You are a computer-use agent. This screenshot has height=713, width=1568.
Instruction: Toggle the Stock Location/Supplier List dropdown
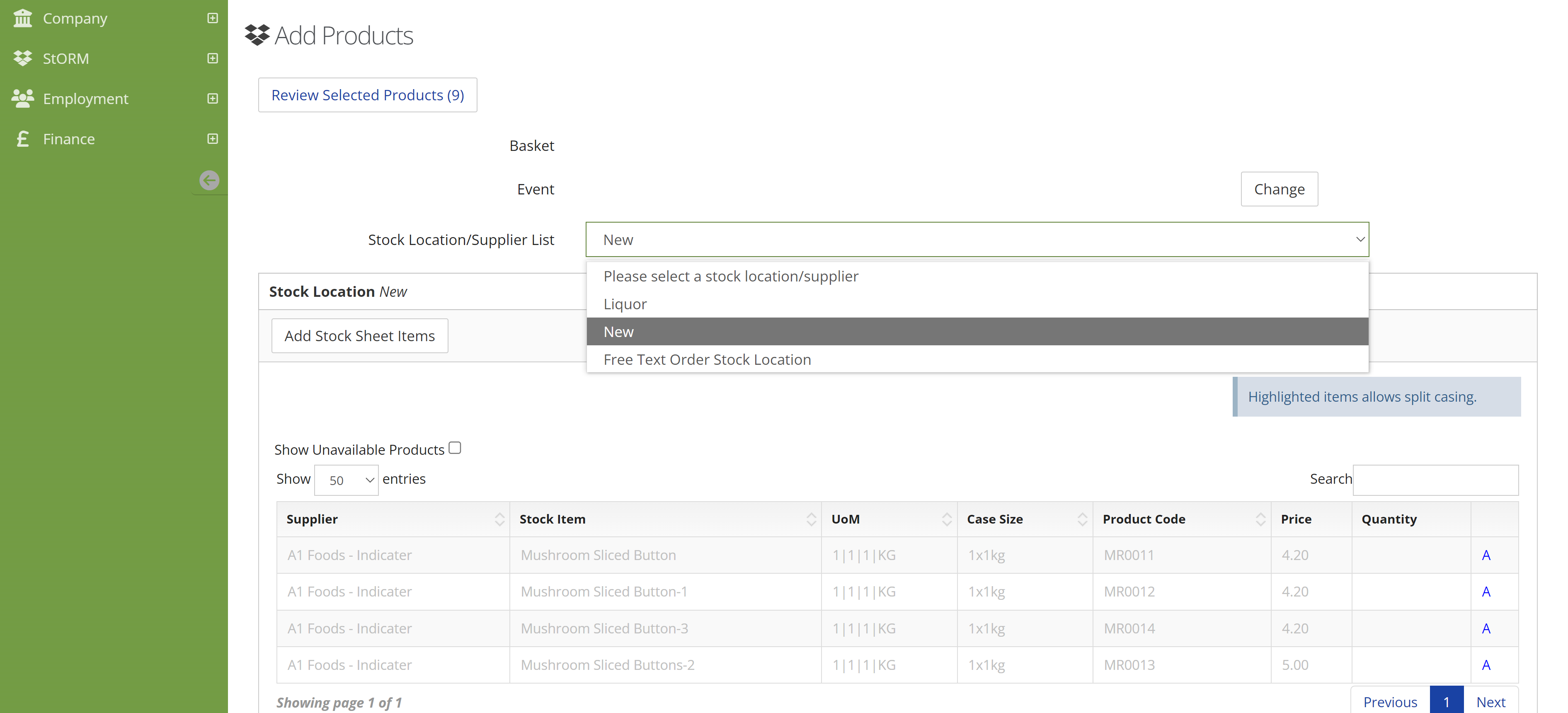pos(977,240)
